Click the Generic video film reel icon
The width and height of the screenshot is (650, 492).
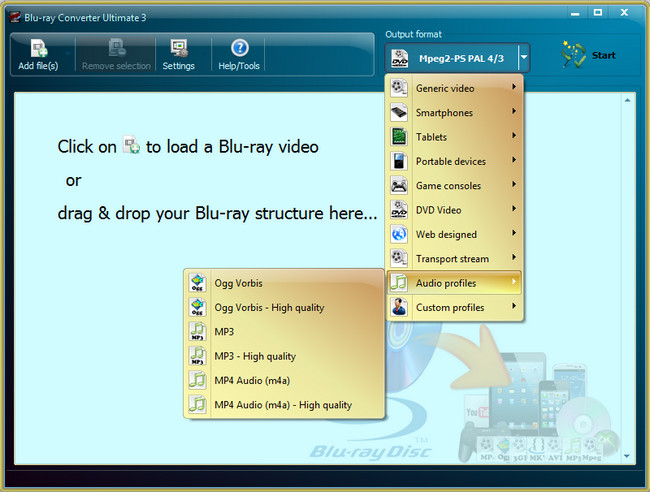[399, 88]
